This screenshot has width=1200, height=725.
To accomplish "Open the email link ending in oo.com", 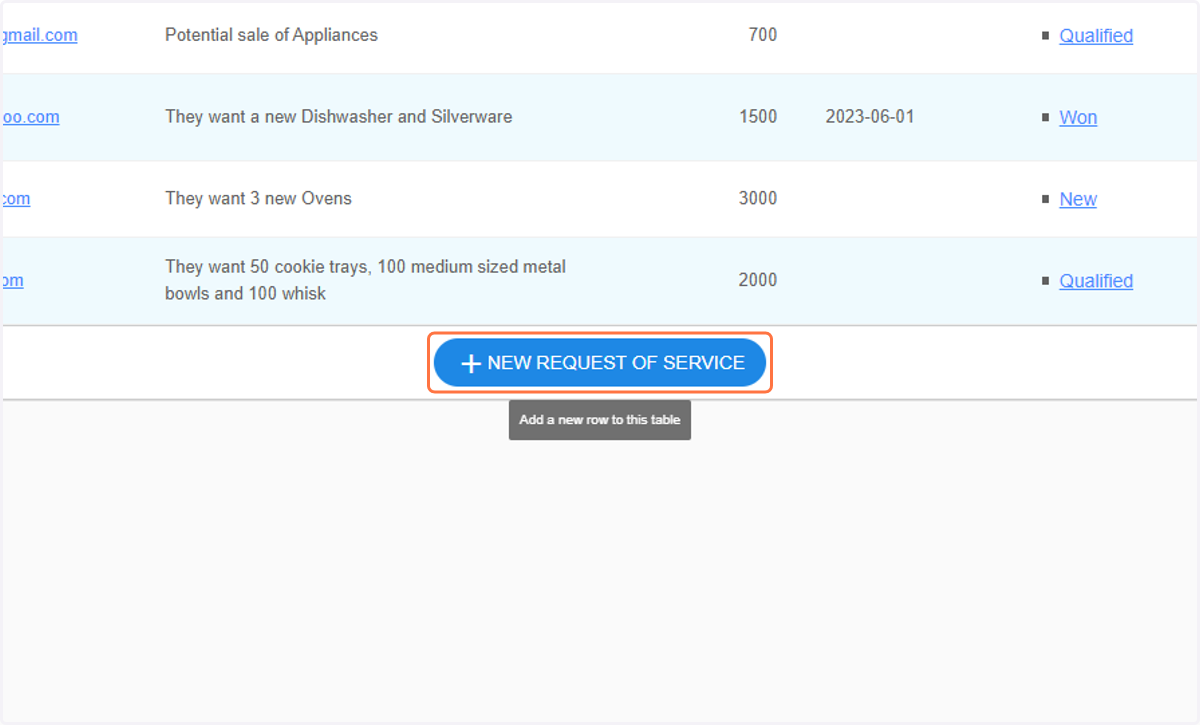I will point(31,117).
